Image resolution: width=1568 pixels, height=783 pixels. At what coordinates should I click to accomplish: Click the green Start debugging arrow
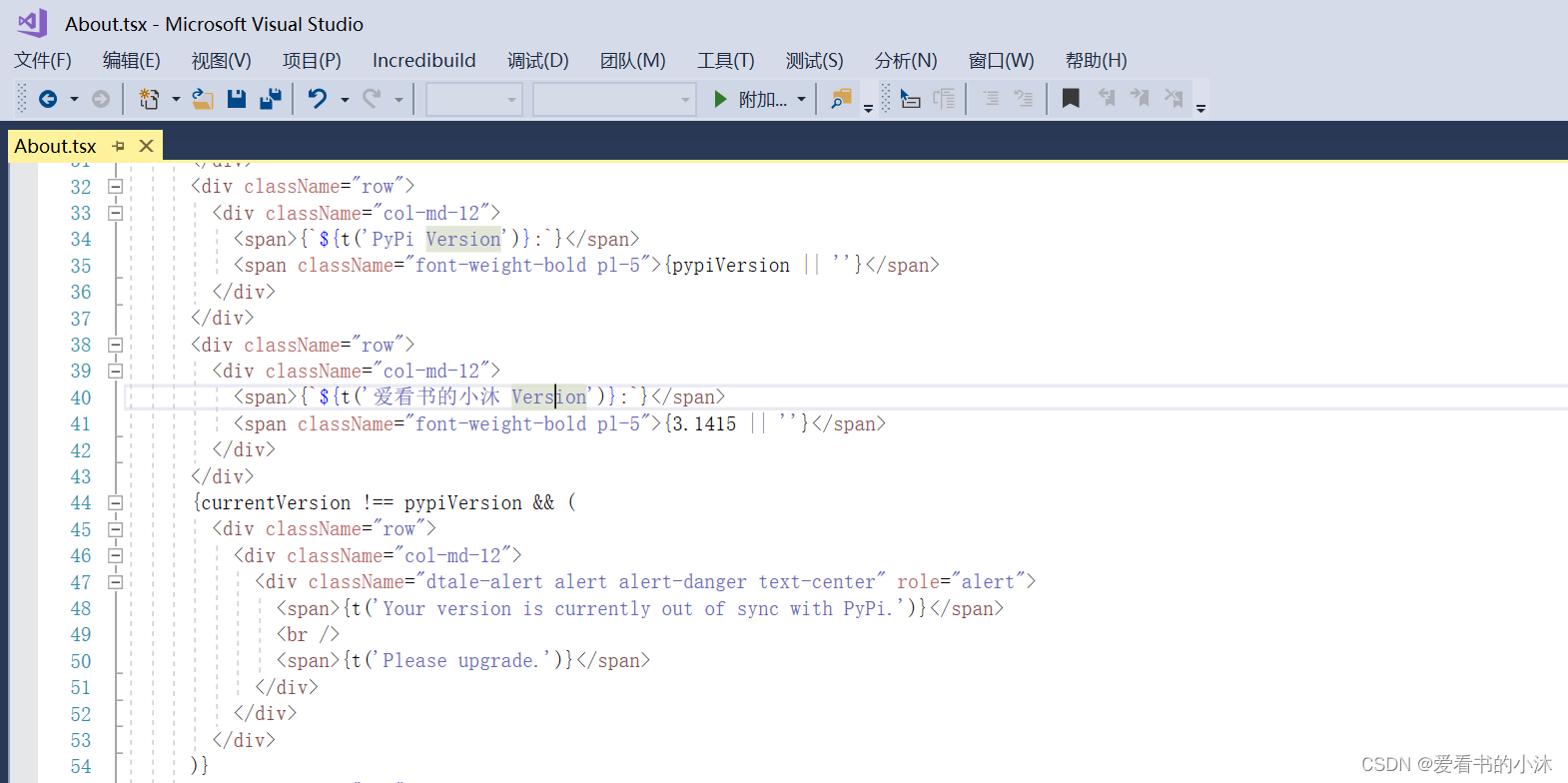720,99
